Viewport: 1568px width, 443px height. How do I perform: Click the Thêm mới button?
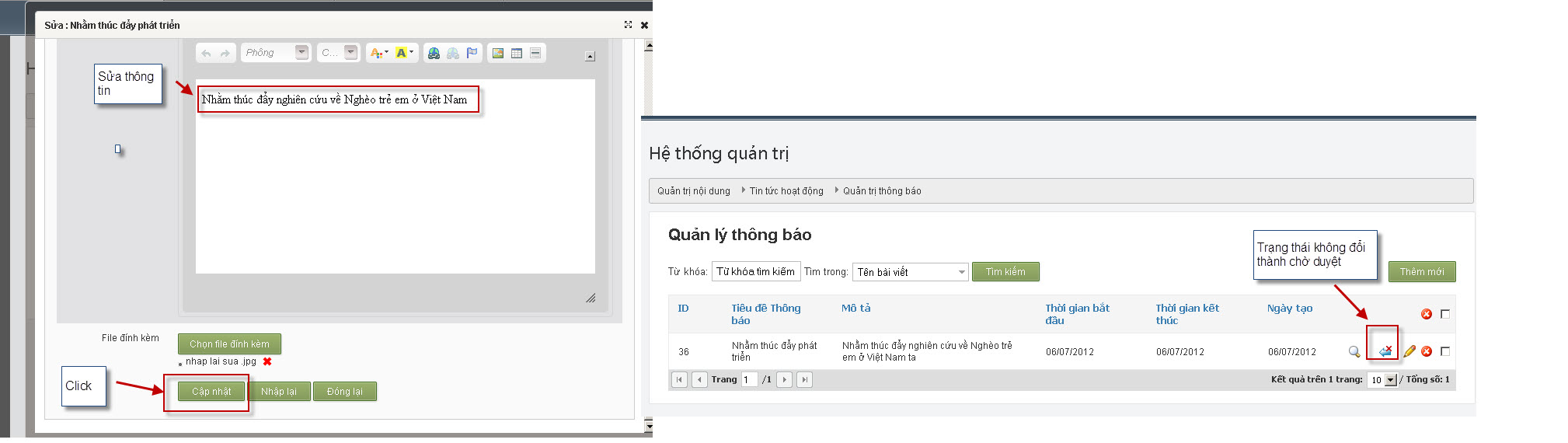[x=1421, y=271]
